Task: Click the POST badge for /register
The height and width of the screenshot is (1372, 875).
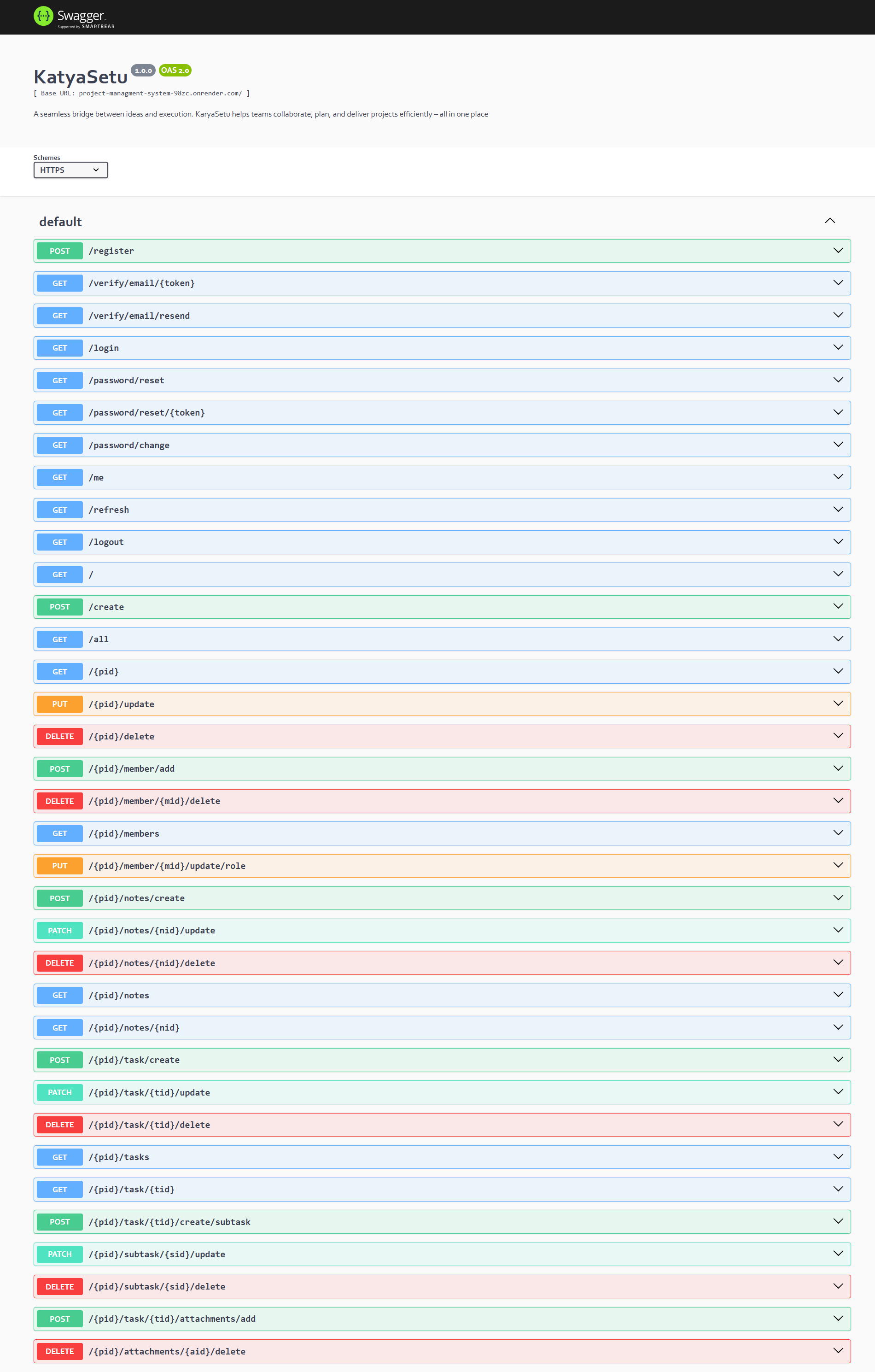Action: click(x=60, y=251)
